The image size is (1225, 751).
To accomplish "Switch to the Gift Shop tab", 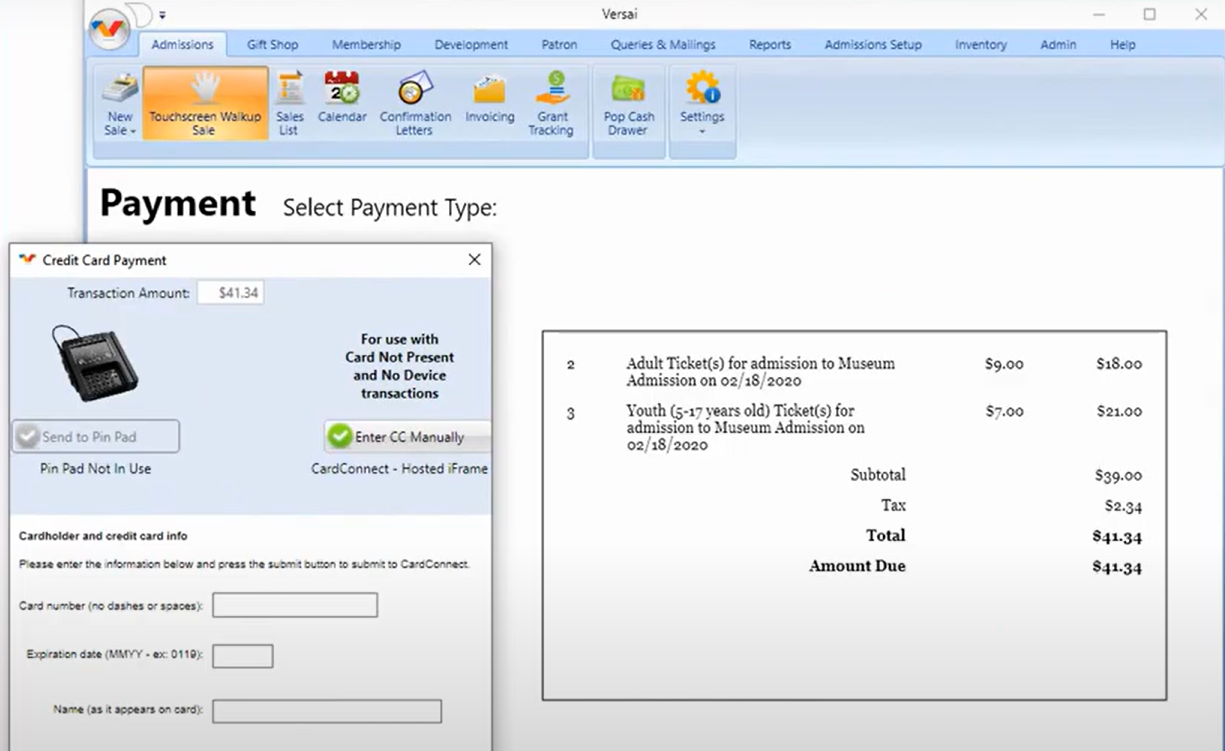I will (x=272, y=44).
